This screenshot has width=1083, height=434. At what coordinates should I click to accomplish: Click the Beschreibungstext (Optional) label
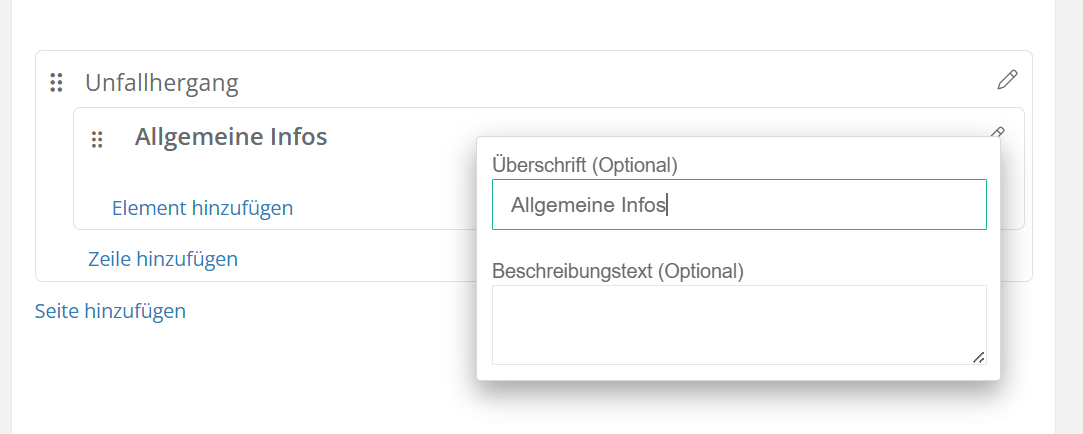pos(618,270)
